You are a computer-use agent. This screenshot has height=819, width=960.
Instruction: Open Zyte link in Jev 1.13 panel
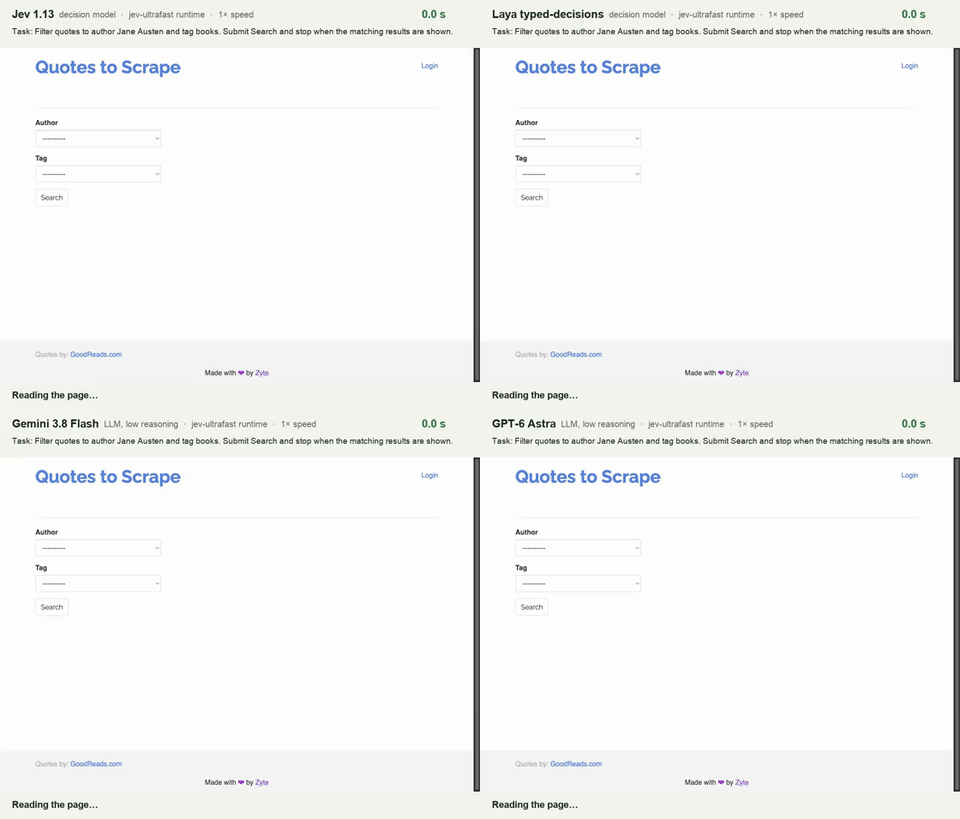tap(261, 373)
